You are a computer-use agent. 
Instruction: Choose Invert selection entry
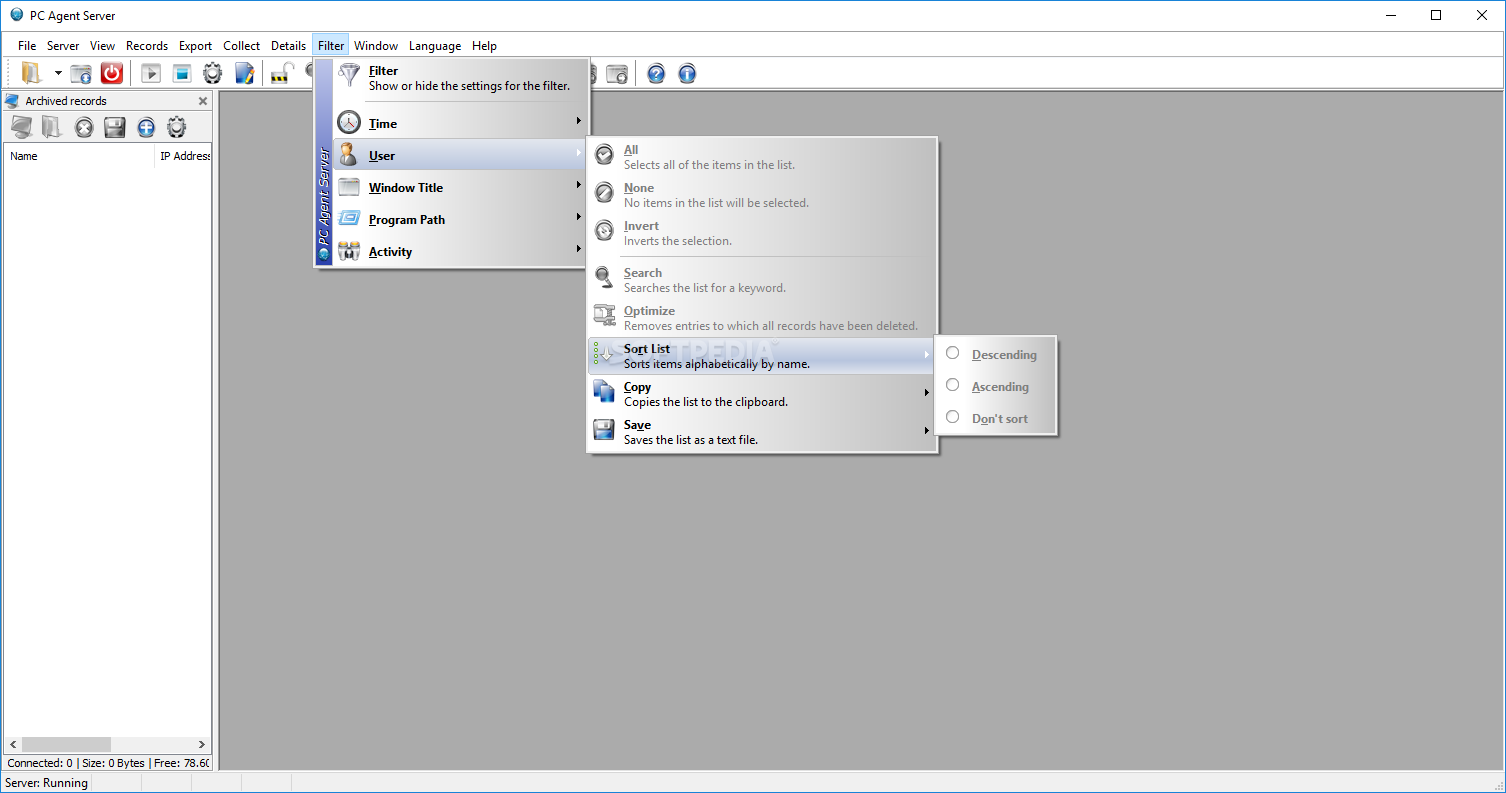point(762,233)
